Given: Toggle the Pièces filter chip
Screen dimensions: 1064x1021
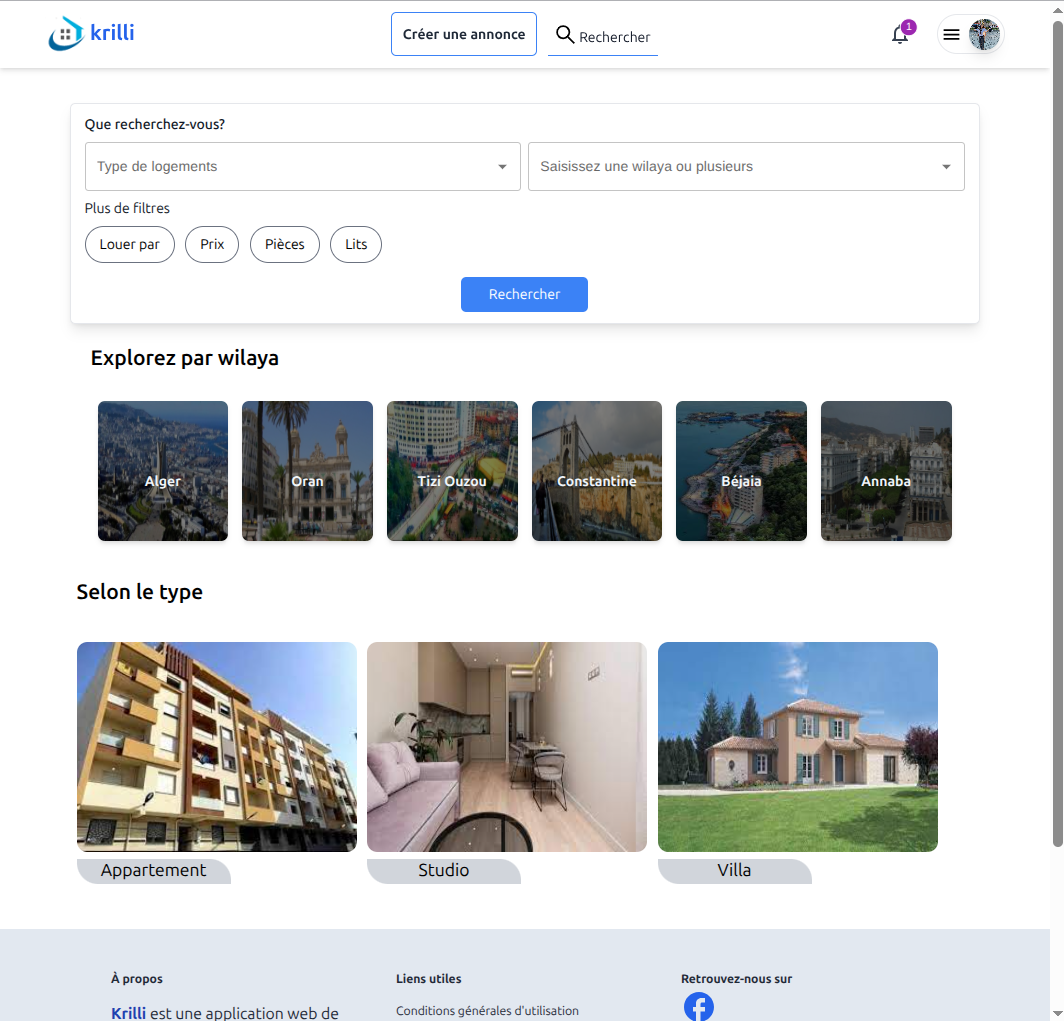Looking at the screenshot, I should (284, 244).
